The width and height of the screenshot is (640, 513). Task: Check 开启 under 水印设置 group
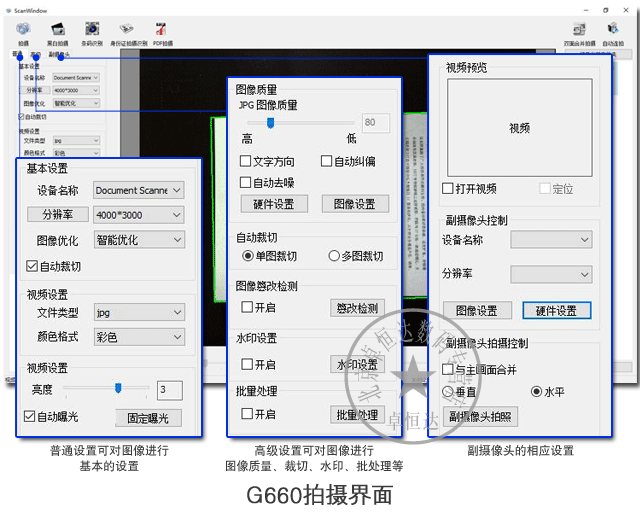(x=247, y=364)
